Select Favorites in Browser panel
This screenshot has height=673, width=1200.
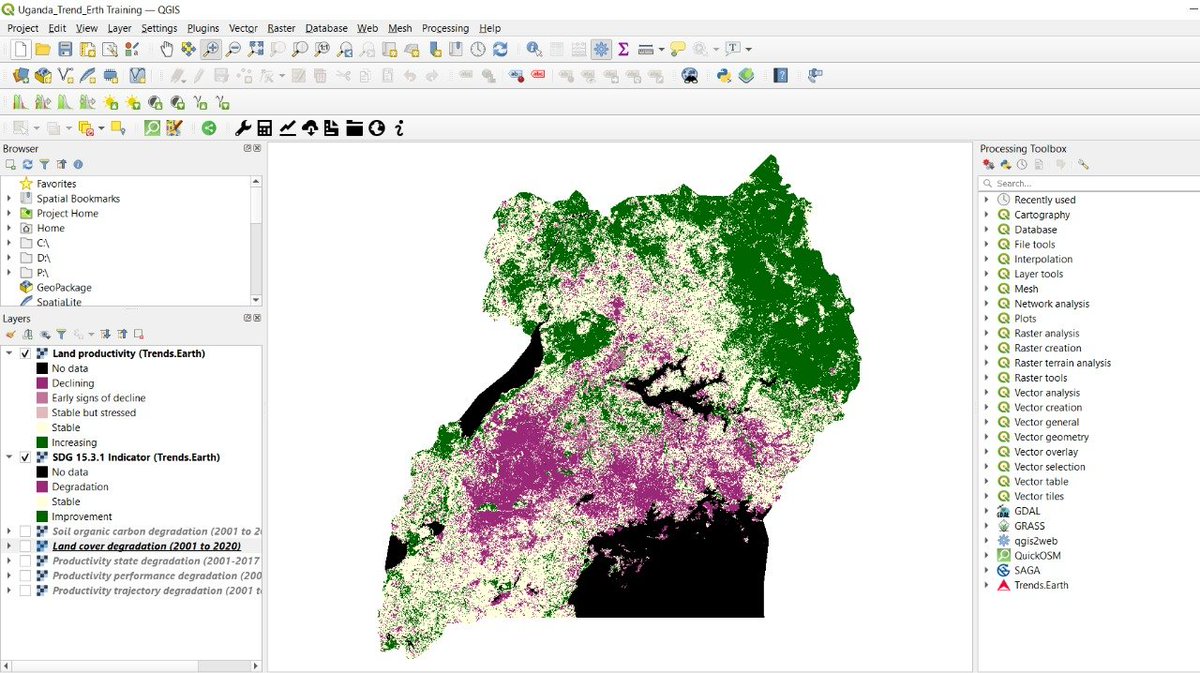tap(56, 184)
